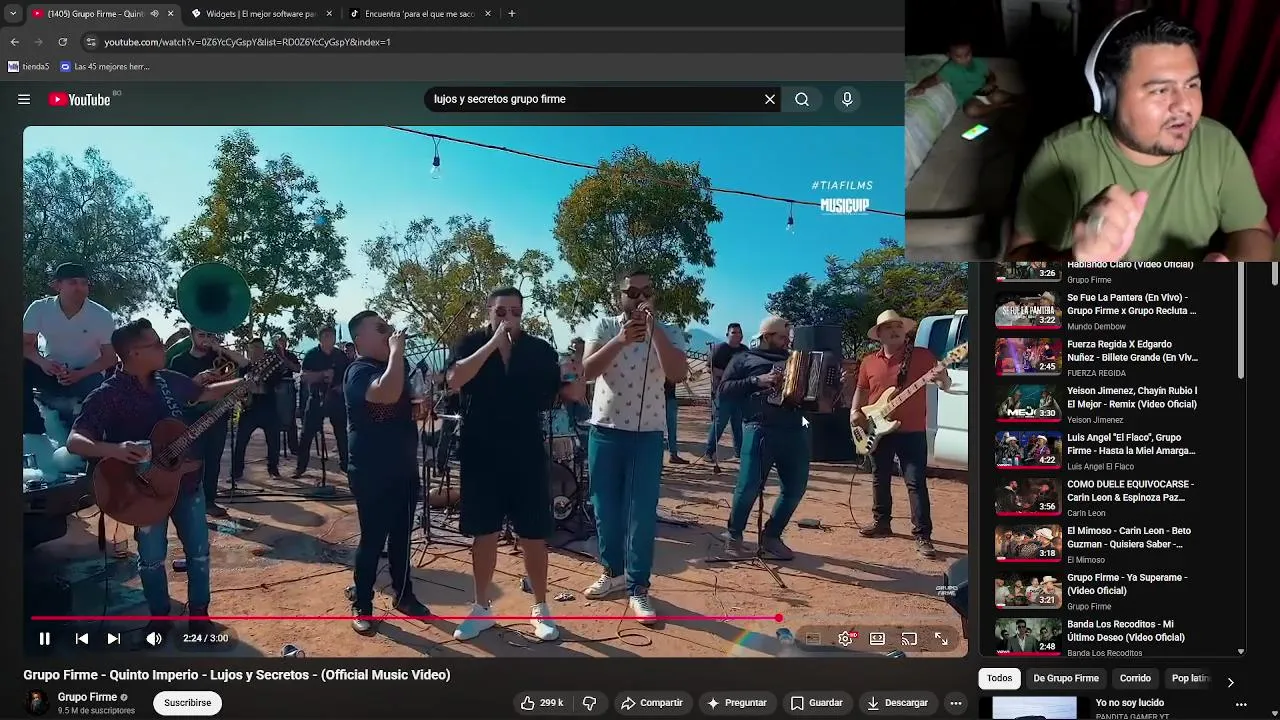Image resolution: width=1280 pixels, height=720 pixels.
Task: Click the Compartir share button
Action: (652, 703)
